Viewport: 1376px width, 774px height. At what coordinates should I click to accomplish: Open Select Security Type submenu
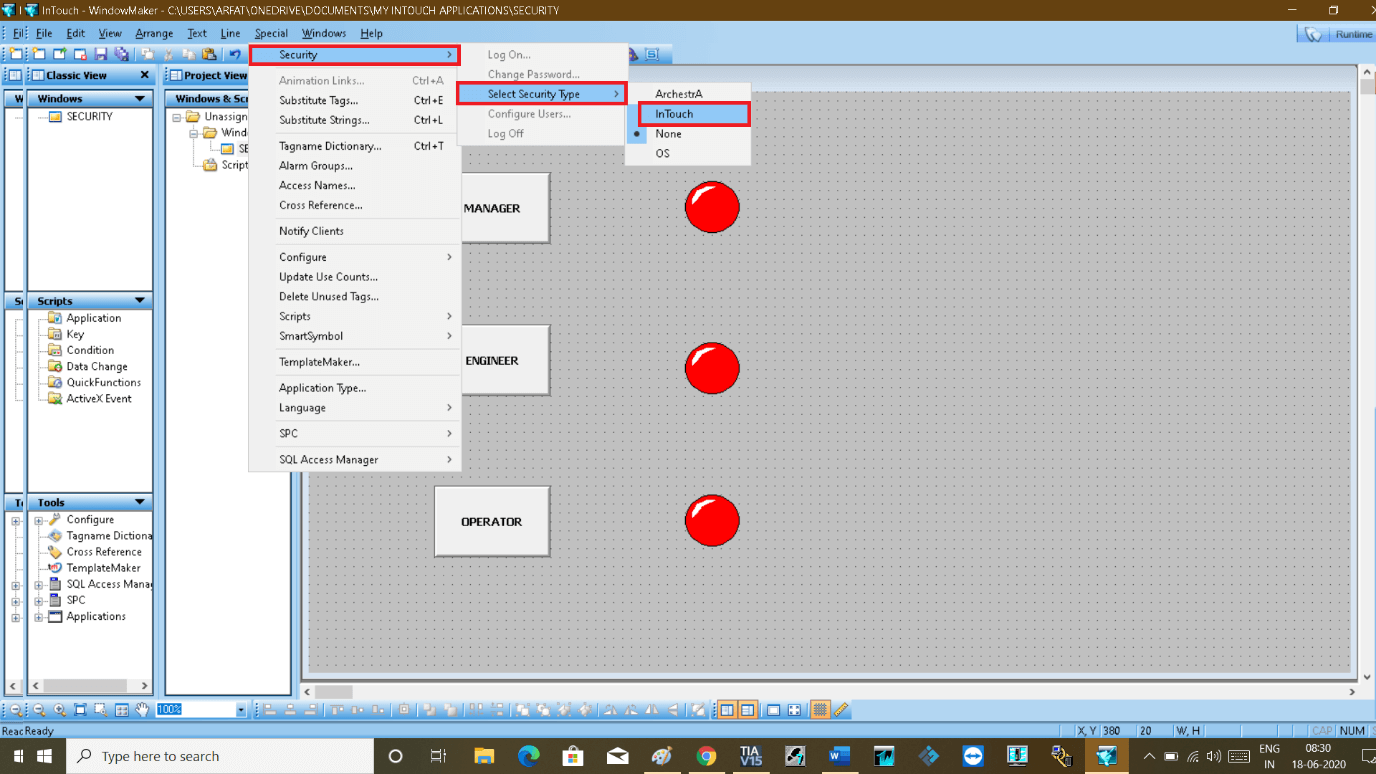(x=542, y=94)
